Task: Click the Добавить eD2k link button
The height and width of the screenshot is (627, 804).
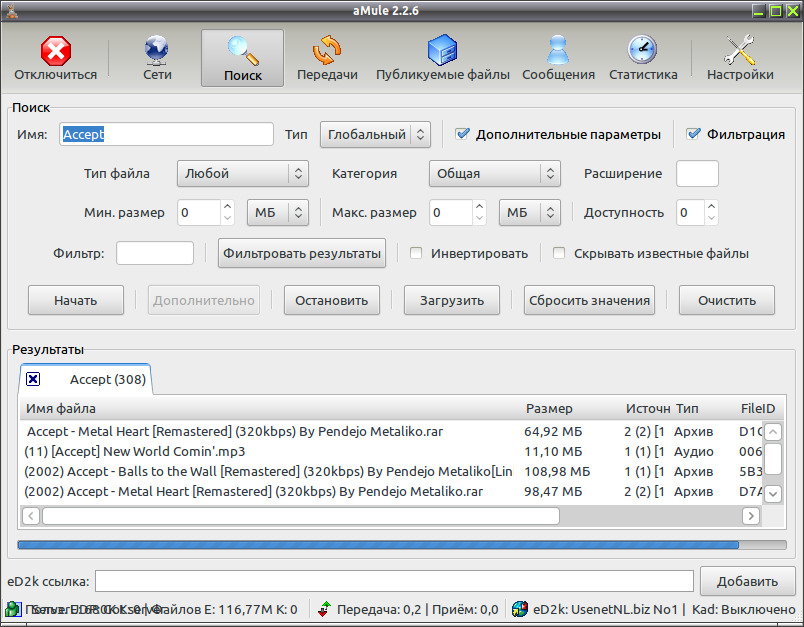Action: coord(747,581)
